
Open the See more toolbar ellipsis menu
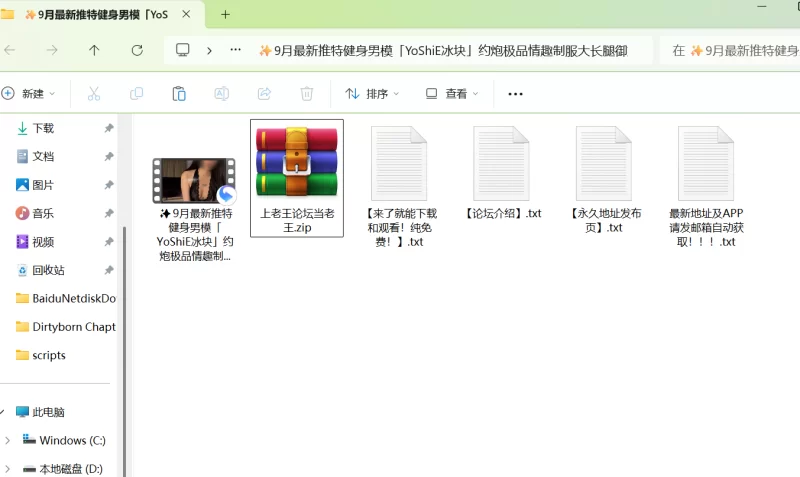(515, 94)
